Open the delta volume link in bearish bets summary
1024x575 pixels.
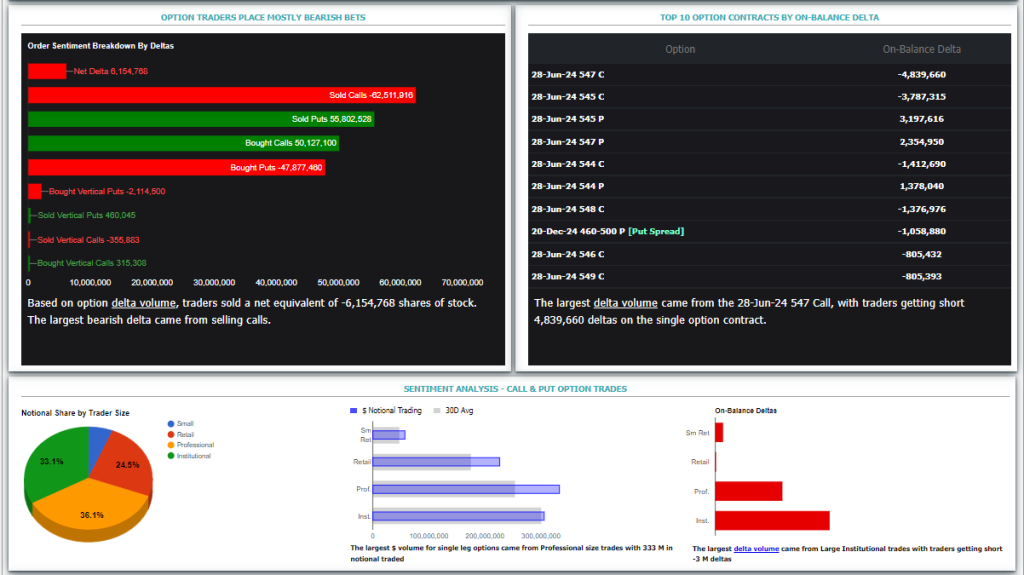pyautogui.click(x=144, y=303)
